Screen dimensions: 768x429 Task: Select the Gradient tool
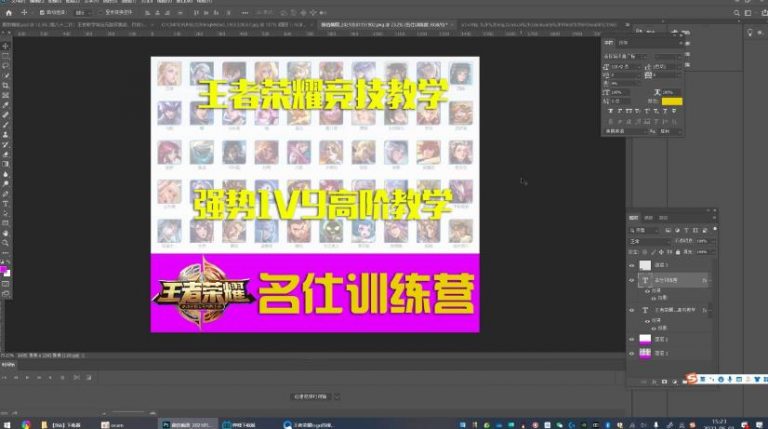pos(5,164)
